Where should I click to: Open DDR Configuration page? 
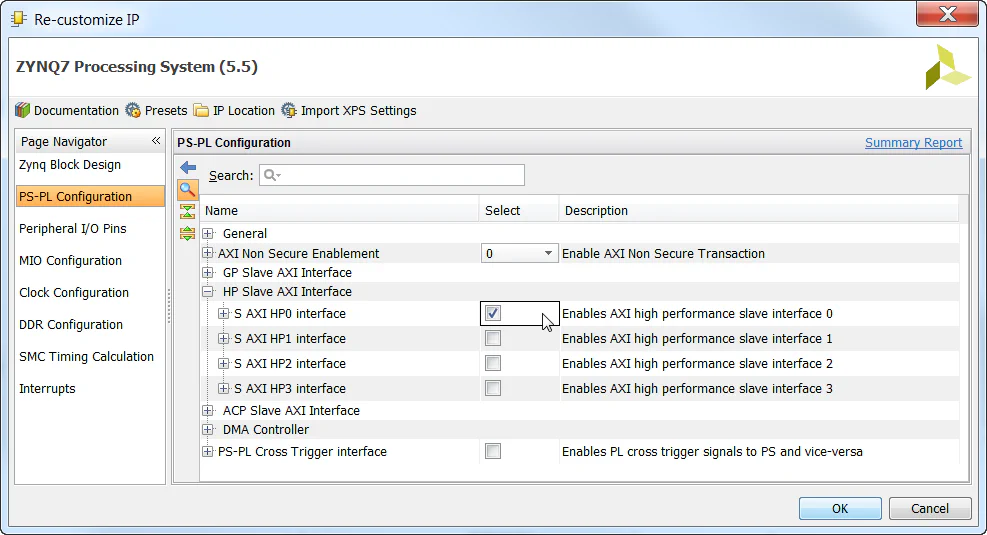click(x=70, y=325)
